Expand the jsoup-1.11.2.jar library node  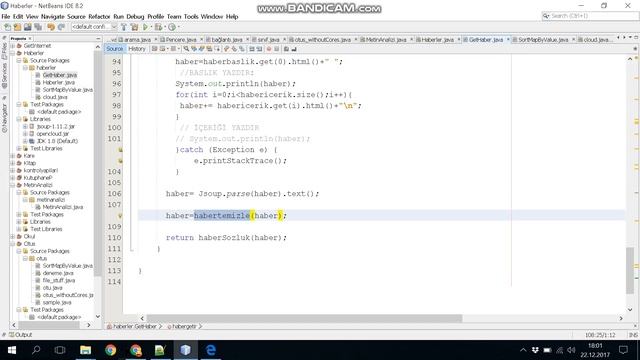(x=25, y=127)
